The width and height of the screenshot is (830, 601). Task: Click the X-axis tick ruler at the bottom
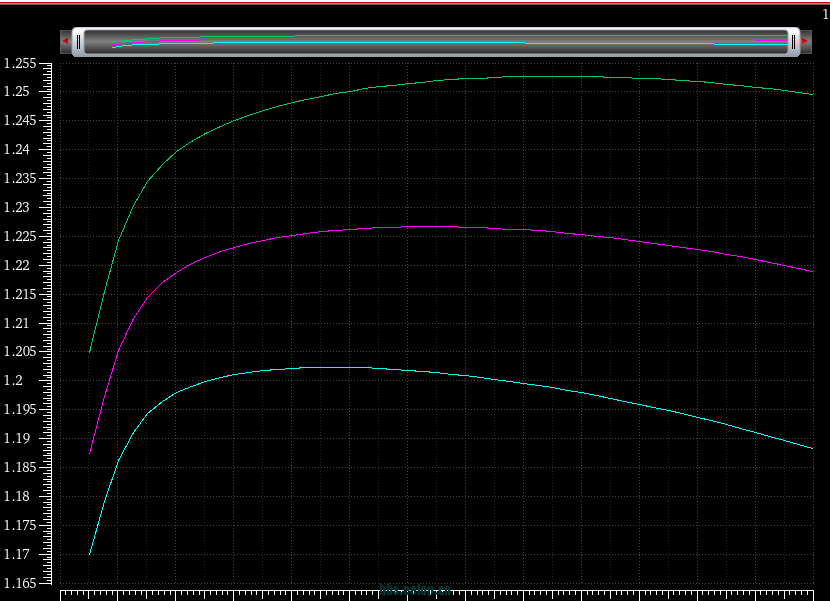click(437, 595)
